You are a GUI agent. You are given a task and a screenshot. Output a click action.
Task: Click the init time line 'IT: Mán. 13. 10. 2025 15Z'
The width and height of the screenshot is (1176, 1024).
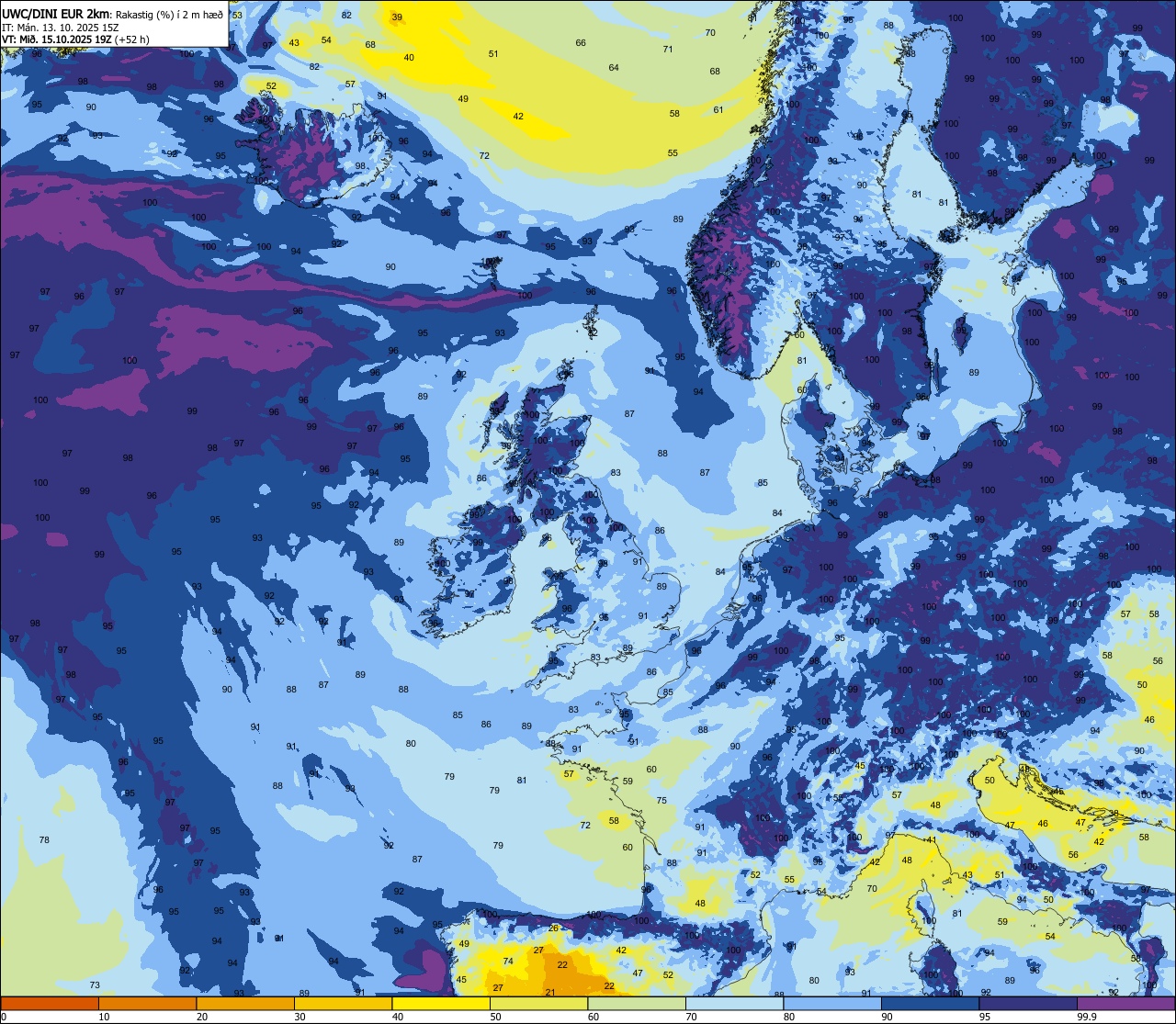(x=61, y=28)
